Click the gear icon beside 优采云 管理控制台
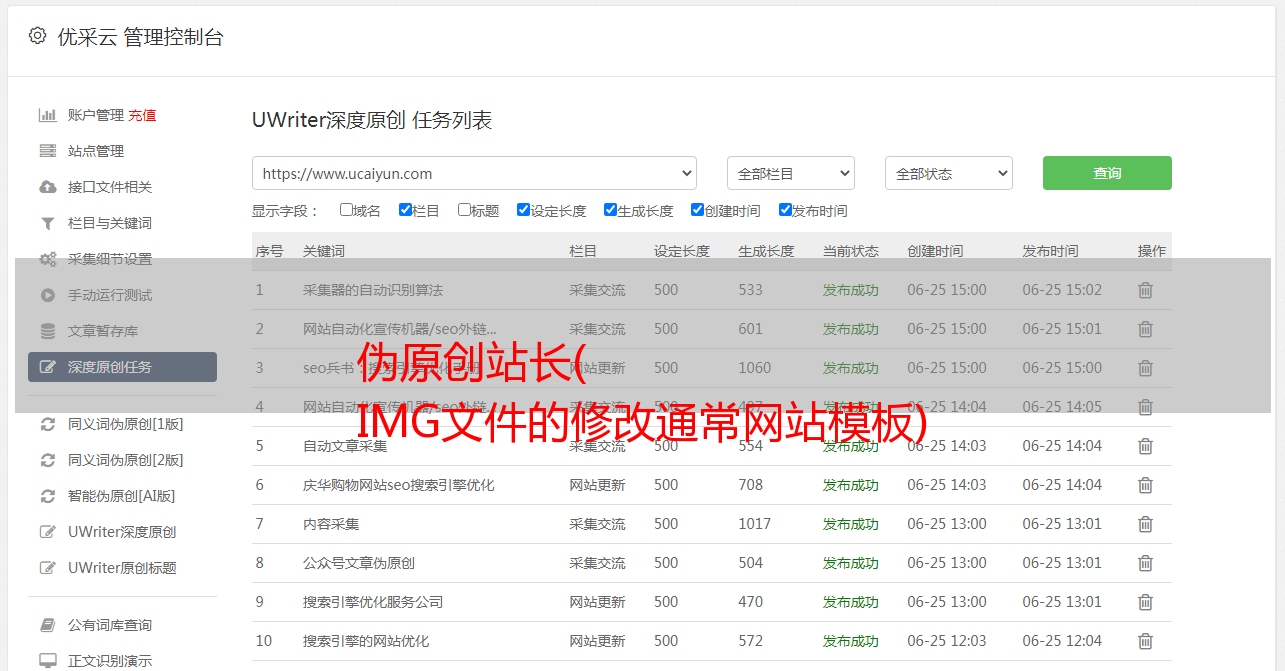The height and width of the screenshot is (671, 1285). [37, 36]
